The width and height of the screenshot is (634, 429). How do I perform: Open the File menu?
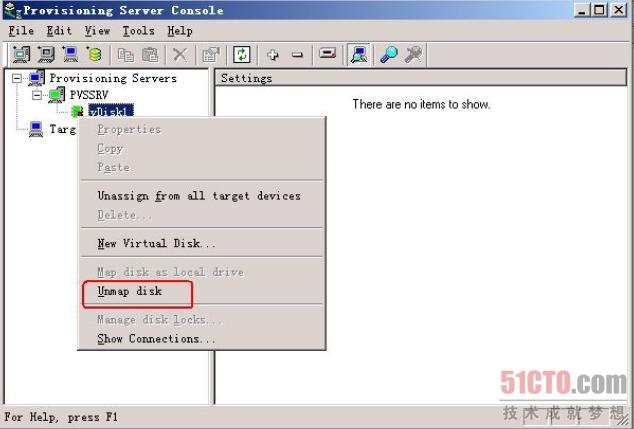click(21, 31)
